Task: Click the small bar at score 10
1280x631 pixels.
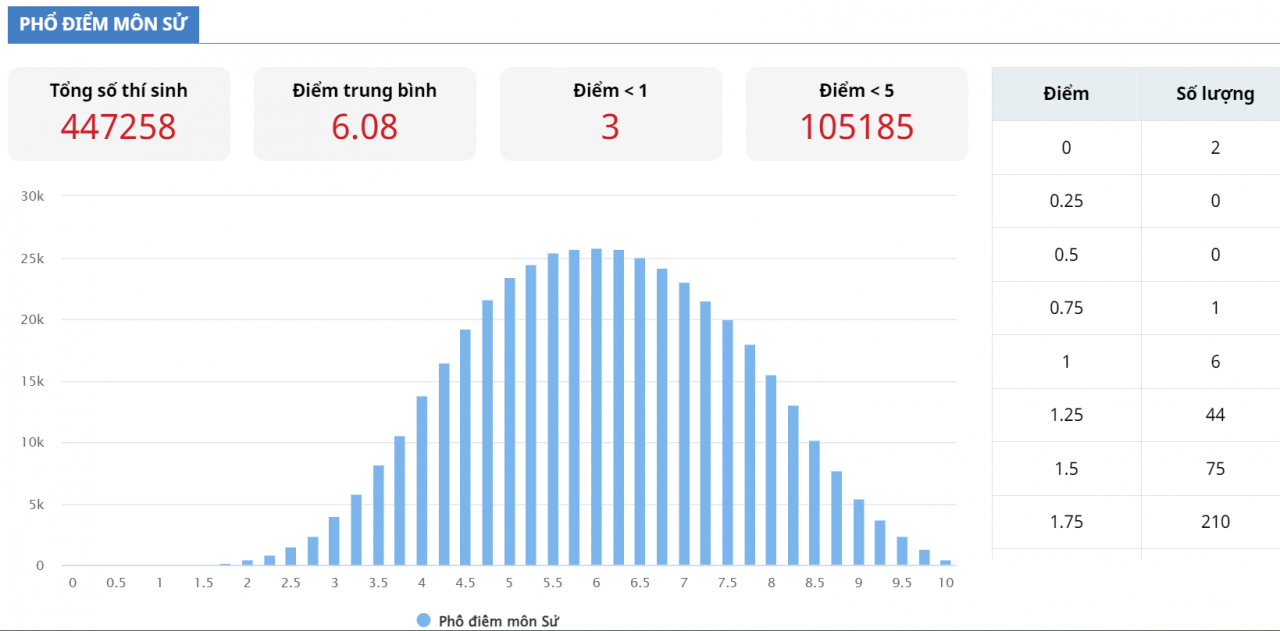Action: pos(946,563)
